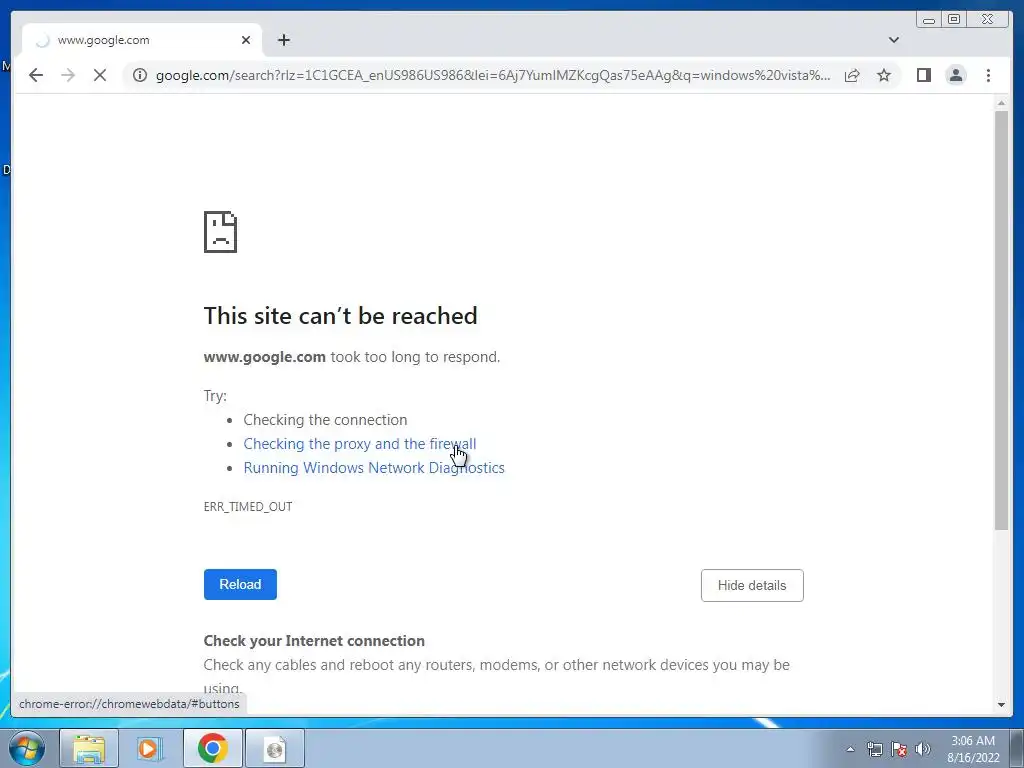Open a new tab with plus

(x=283, y=40)
